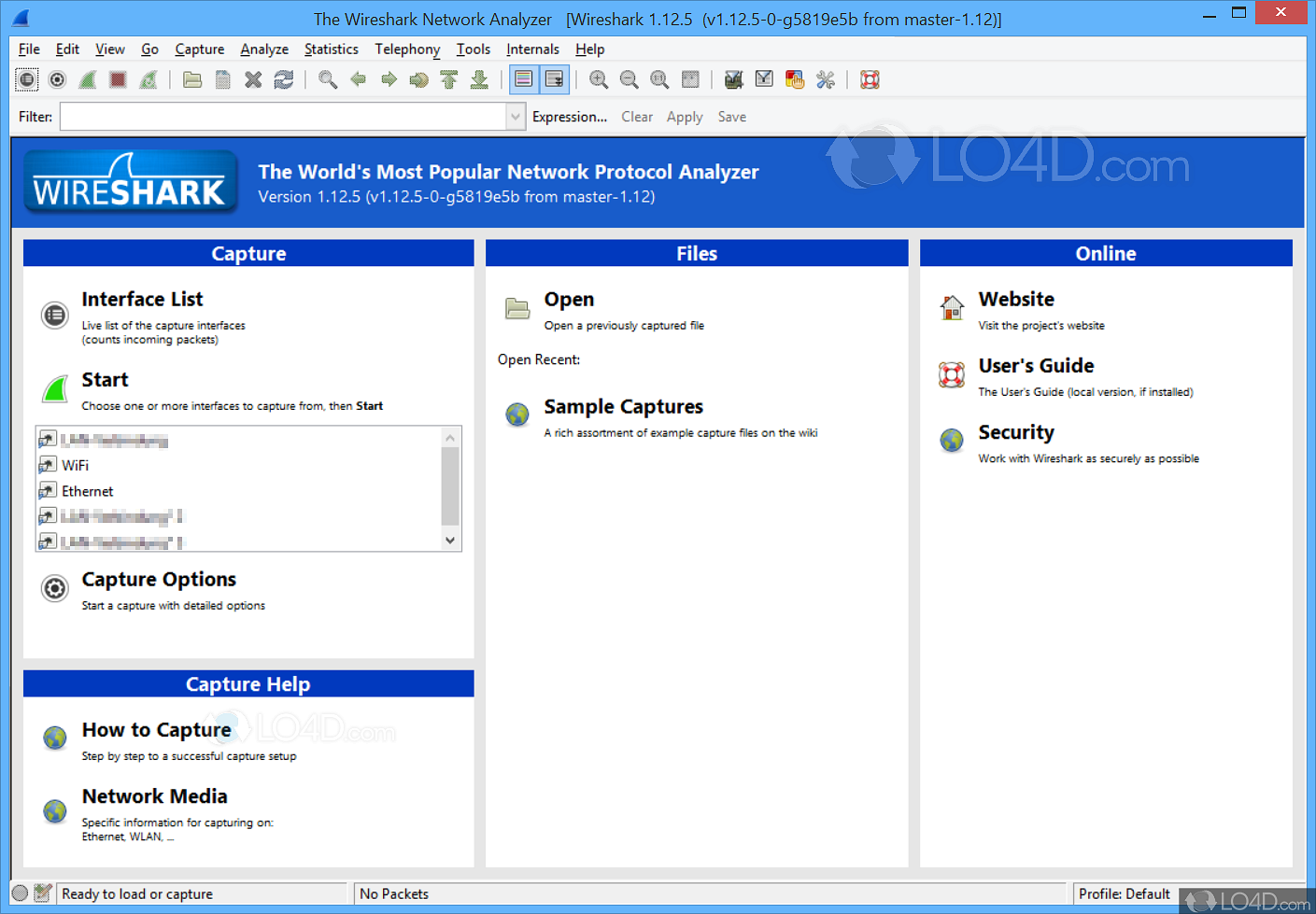
Task: Open Capture Options via the gear toolbar icon
Action: click(x=57, y=79)
